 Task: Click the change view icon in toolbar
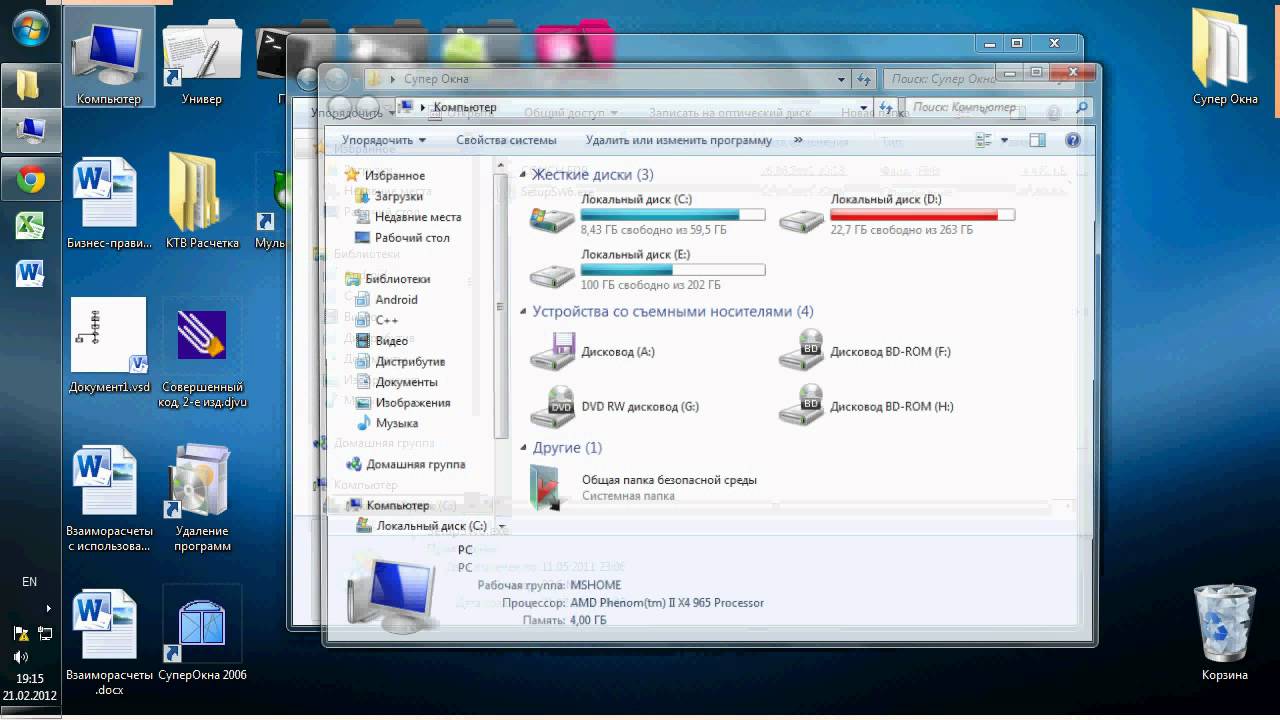pos(984,141)
